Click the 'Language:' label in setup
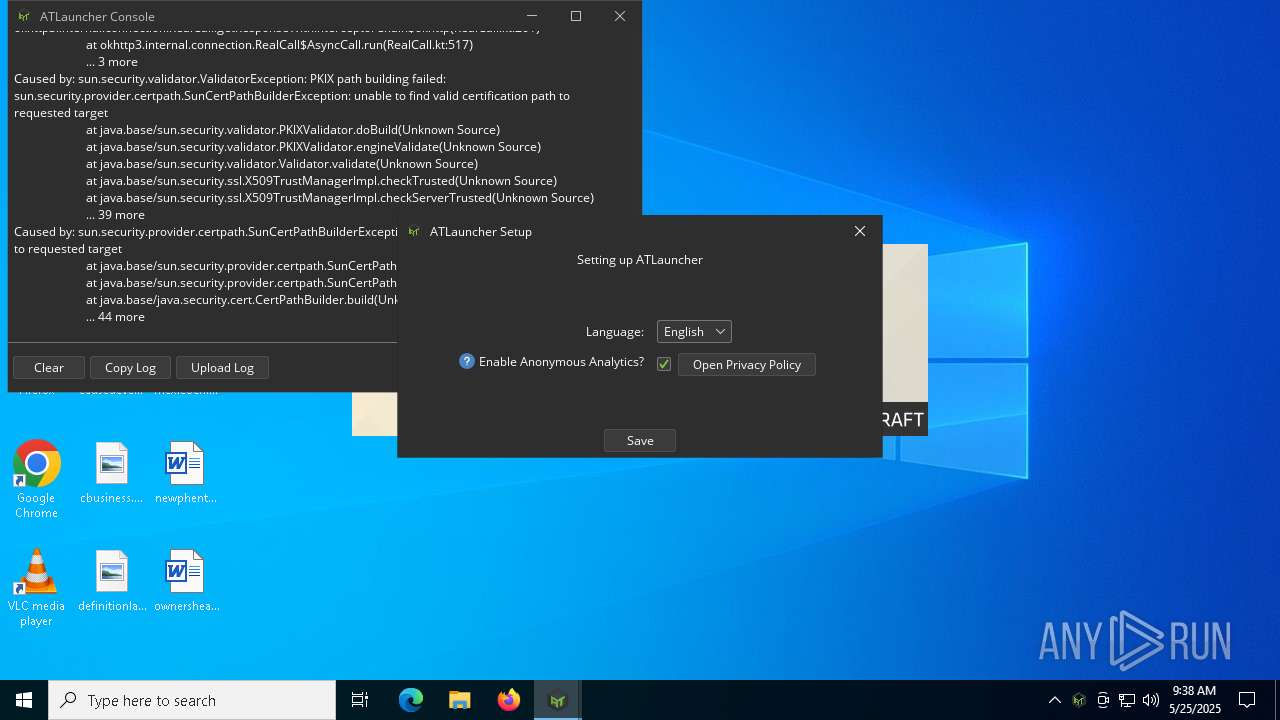1280x720 pixels. click(615, 332)
